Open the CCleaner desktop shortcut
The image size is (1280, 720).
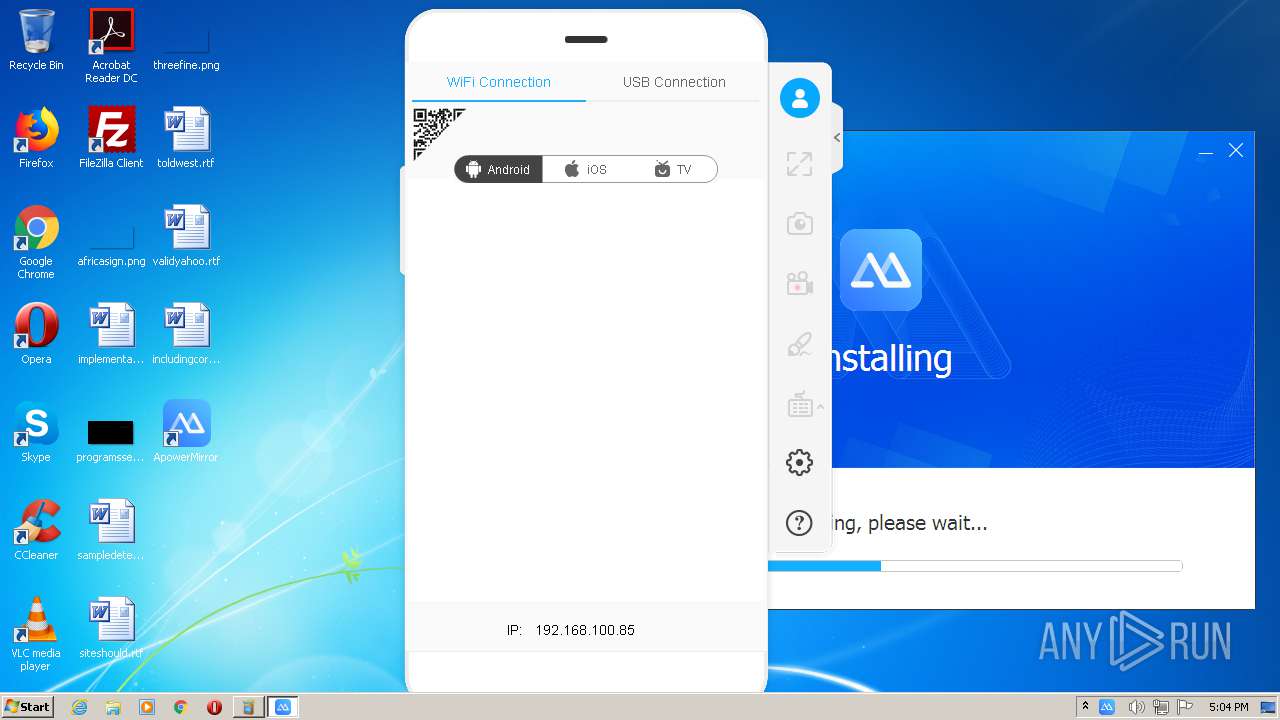[36, 530]
